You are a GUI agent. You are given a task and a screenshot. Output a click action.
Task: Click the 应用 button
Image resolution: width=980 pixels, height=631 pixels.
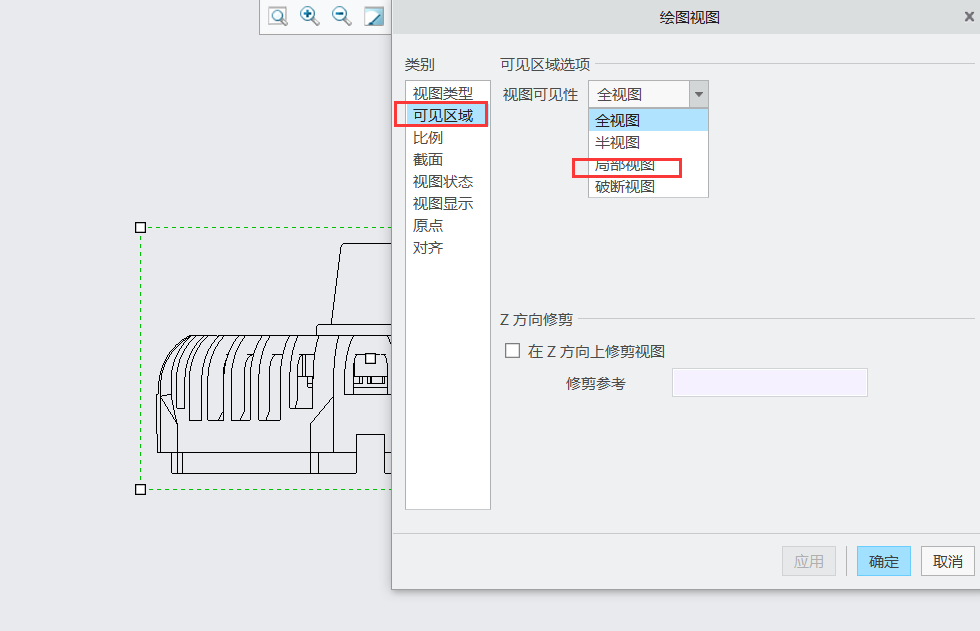809,561
